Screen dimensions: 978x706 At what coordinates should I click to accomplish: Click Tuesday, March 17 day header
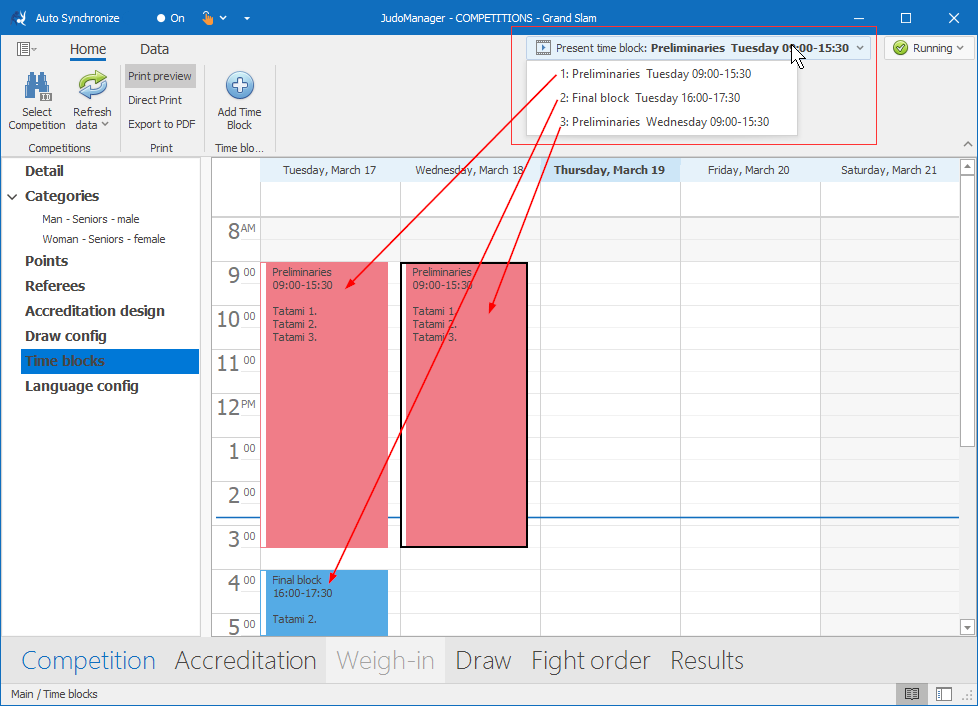coord(329,170)
